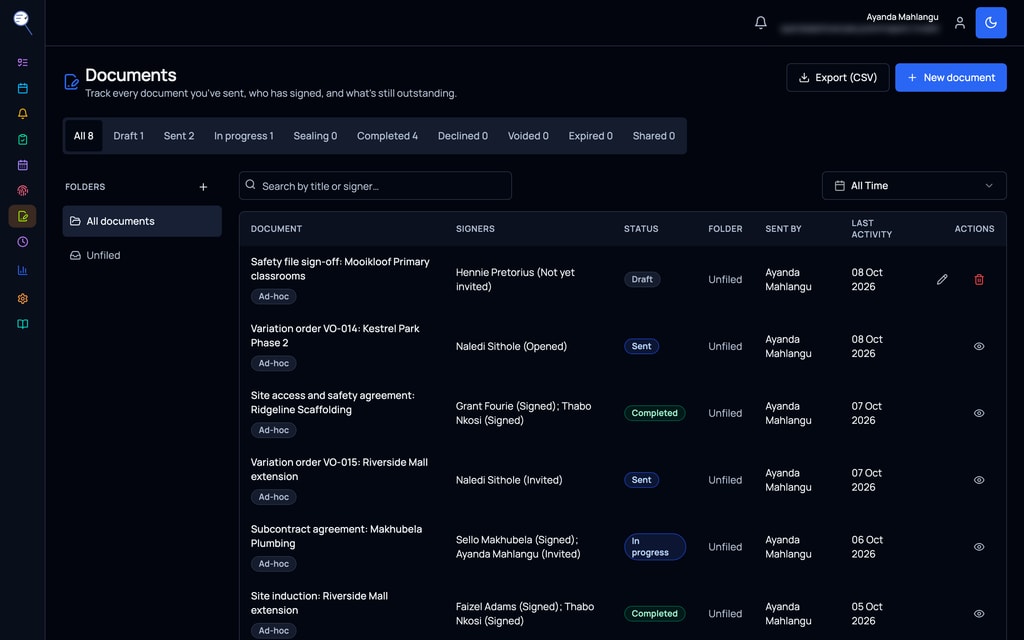Screen dimensions: 1024x640
Task: View Variation order VO-015 document
Action: tap(979, 480)
